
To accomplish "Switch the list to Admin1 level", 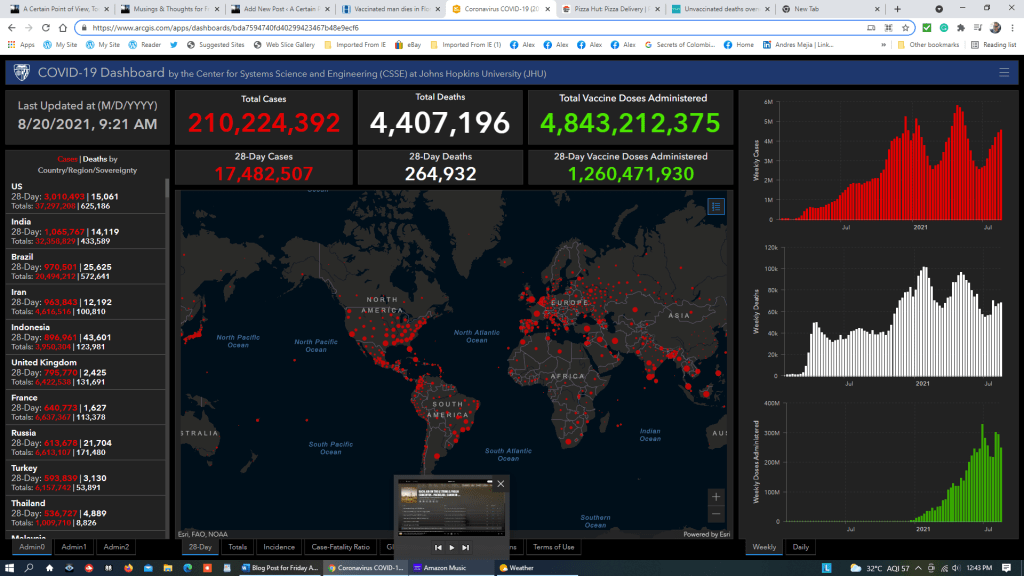I will [74, 547].
